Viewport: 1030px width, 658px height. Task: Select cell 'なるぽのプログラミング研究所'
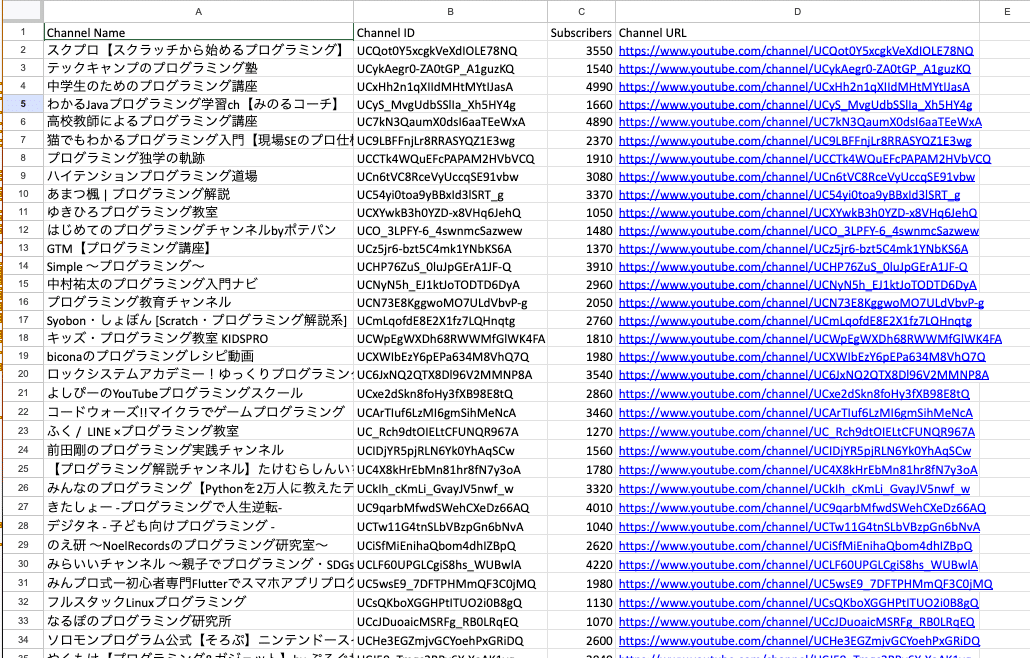pyautogui.click(x=198, y=621)
